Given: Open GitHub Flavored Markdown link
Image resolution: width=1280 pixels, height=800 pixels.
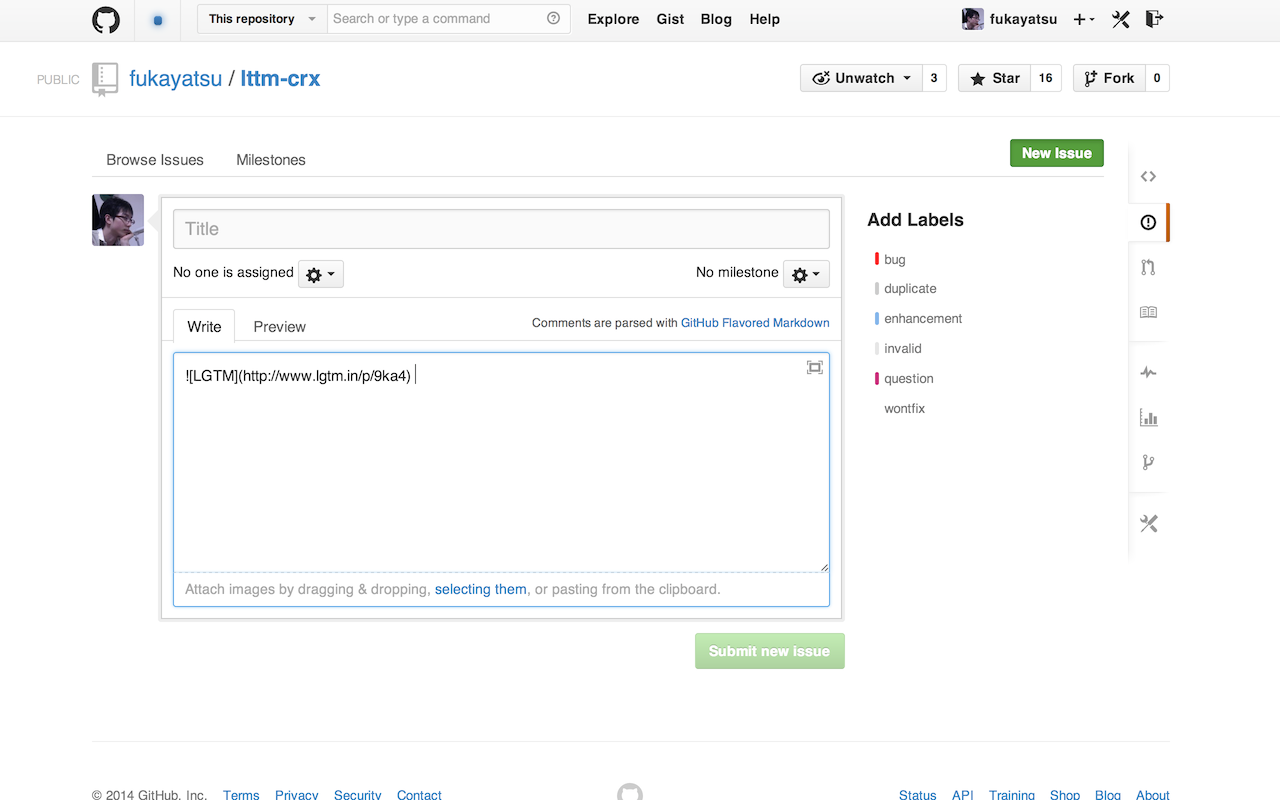Looking at the screenshot, I should [755, 323].
